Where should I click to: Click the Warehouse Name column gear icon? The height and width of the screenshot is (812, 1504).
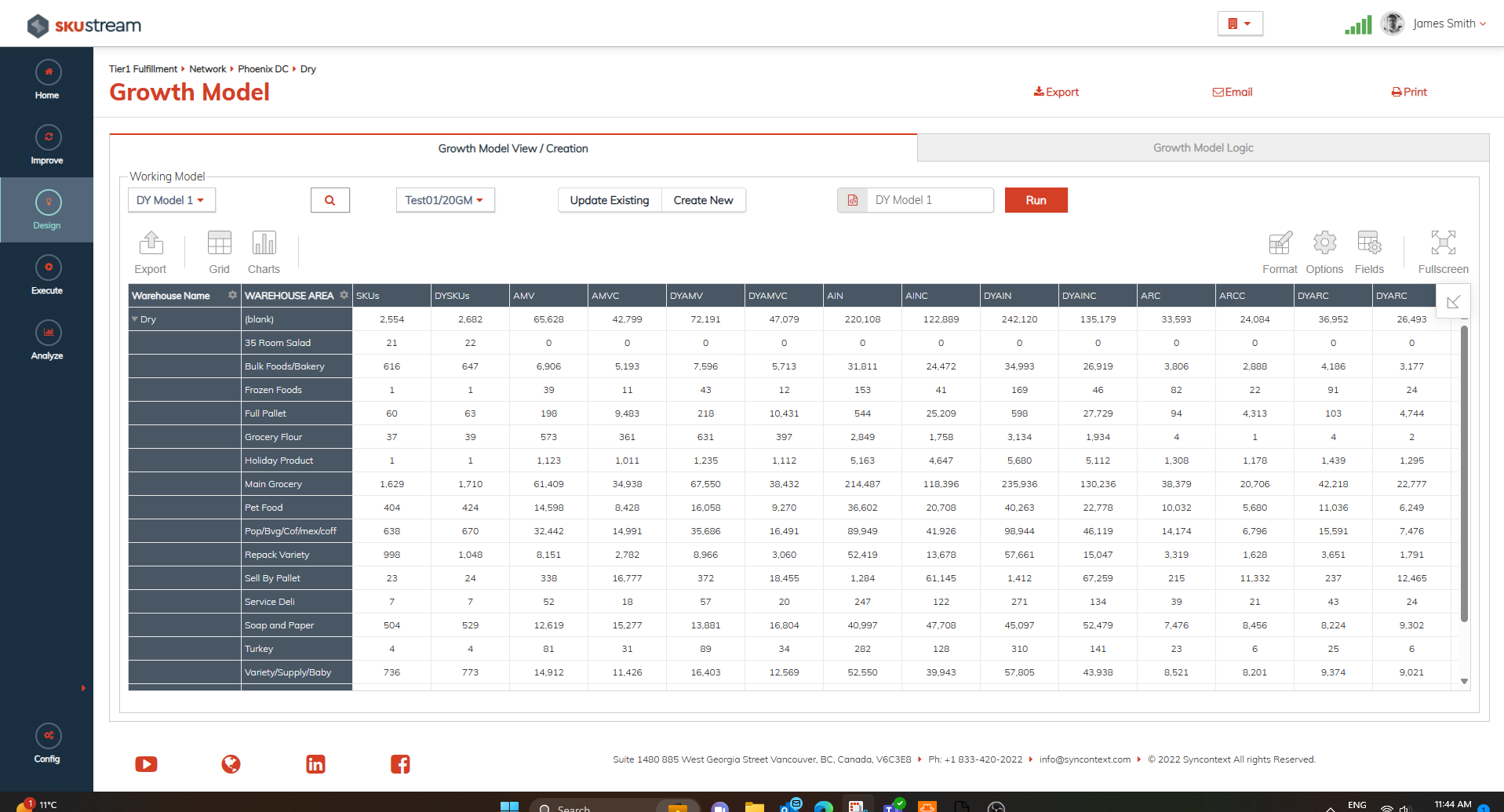232,295
